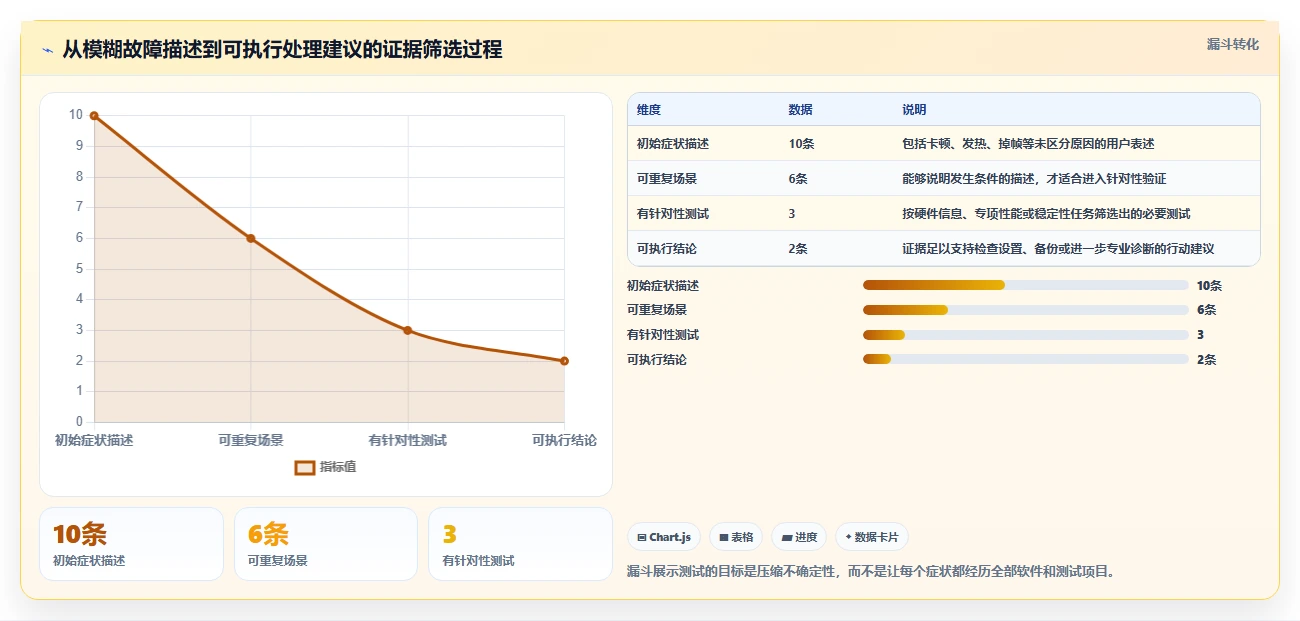
Task: Click the 初始症状描述 progress list label
Action: (x=663, y=286)
